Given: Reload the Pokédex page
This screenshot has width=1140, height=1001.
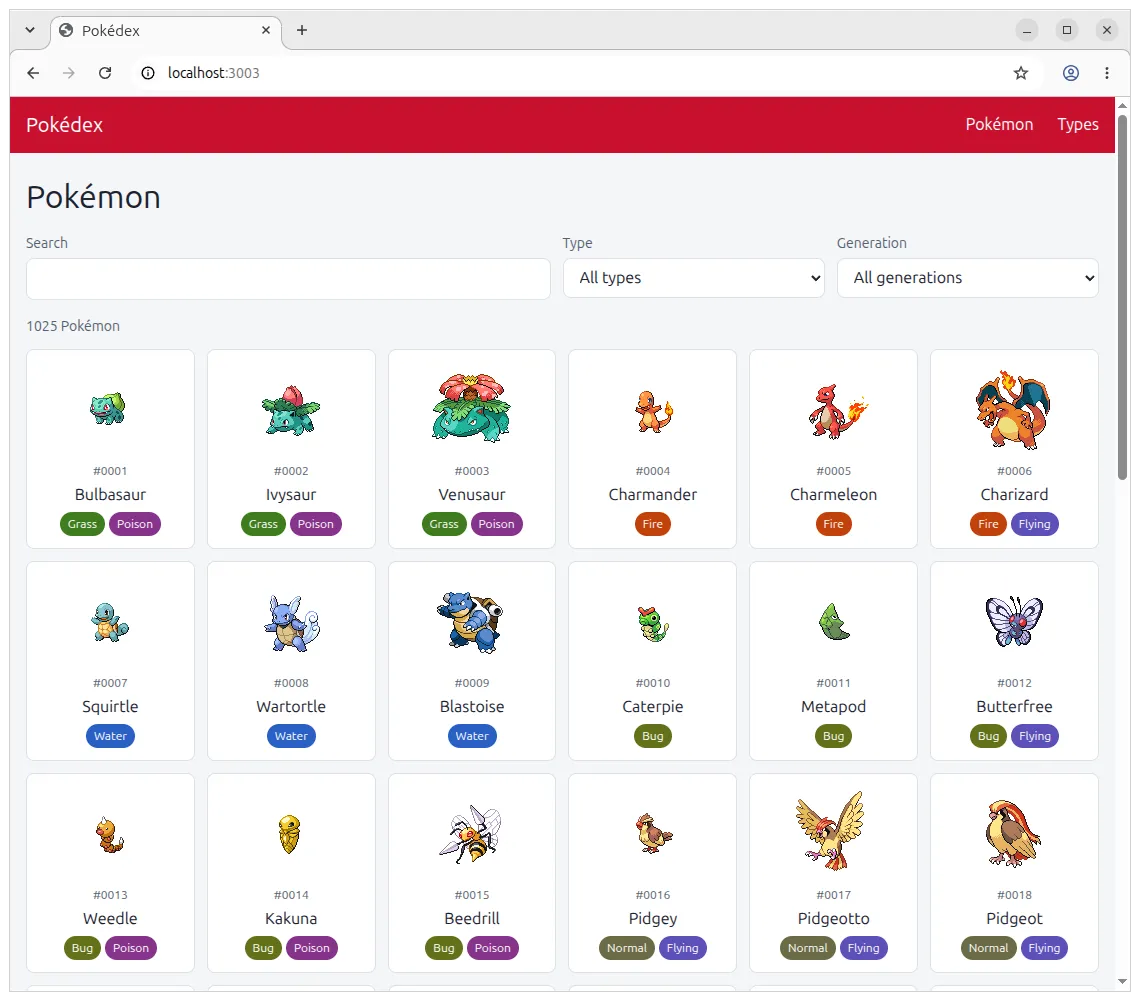Looking at the screenshot, I should coord(105,73).
